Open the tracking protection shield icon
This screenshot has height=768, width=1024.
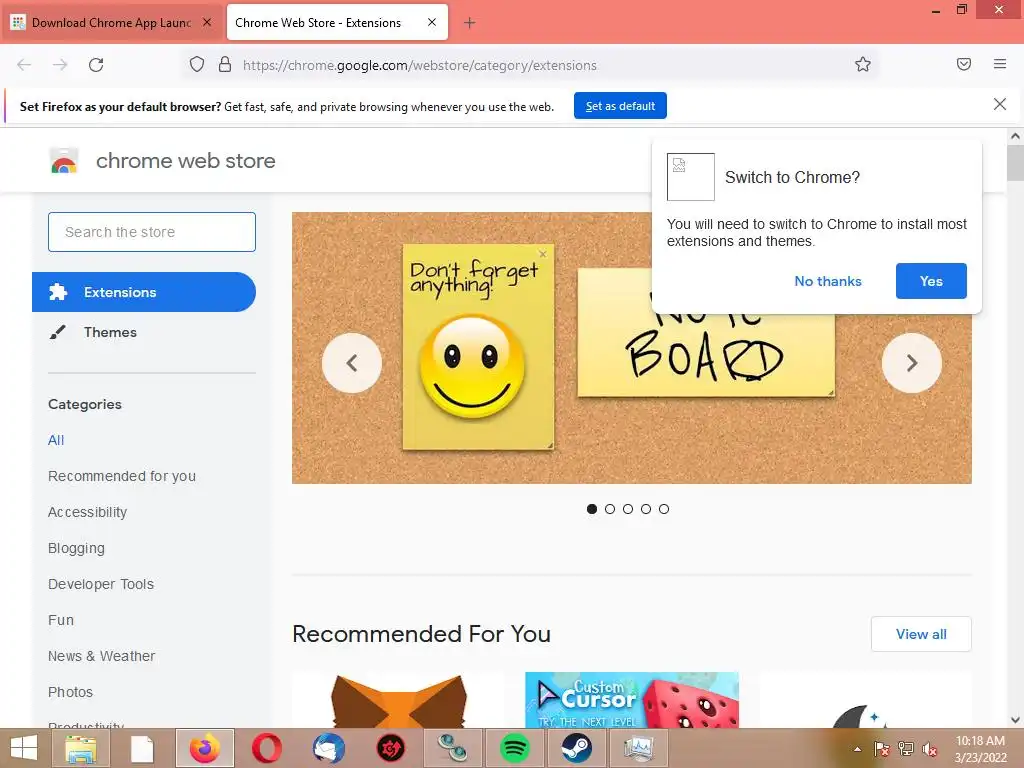pos(197,65)
